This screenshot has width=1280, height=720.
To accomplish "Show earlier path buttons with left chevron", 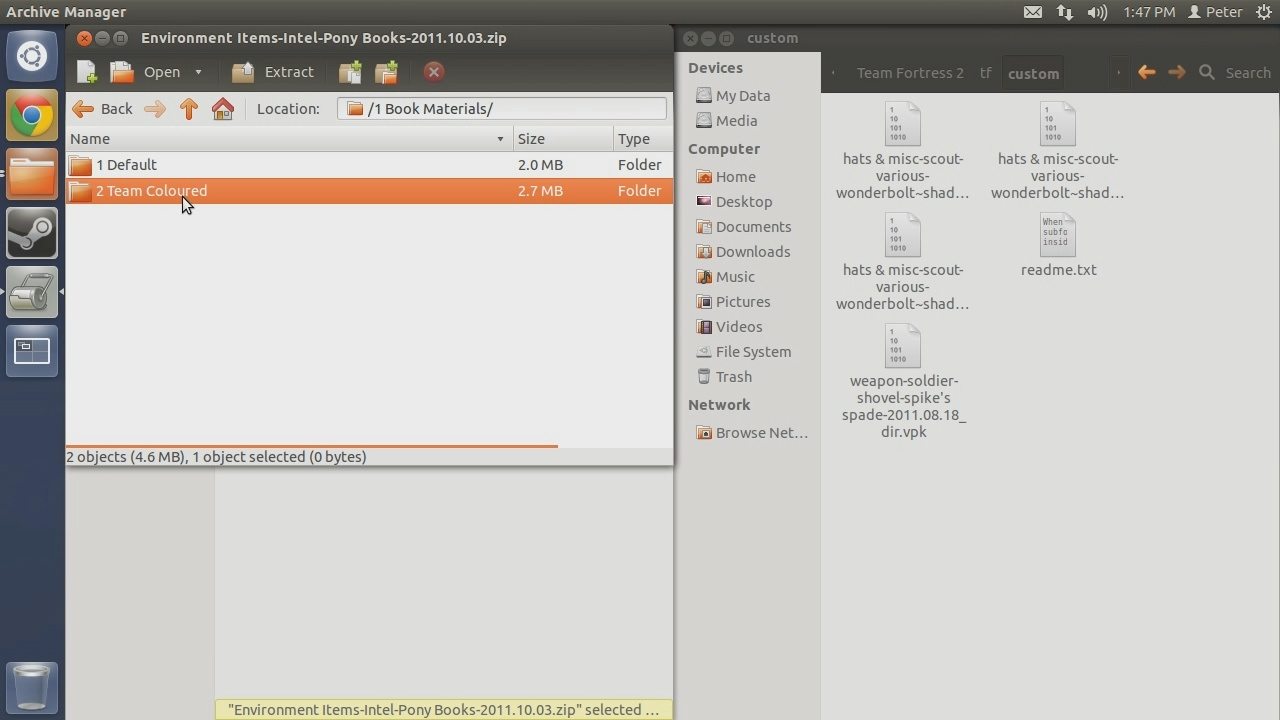I will coord(834,73).
